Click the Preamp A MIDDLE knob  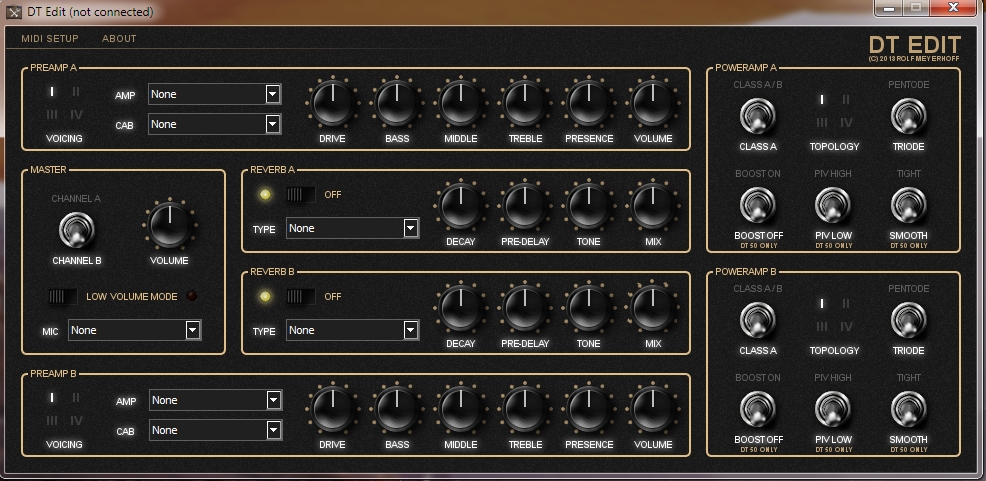pyautogui.click(x=461, y=103)
